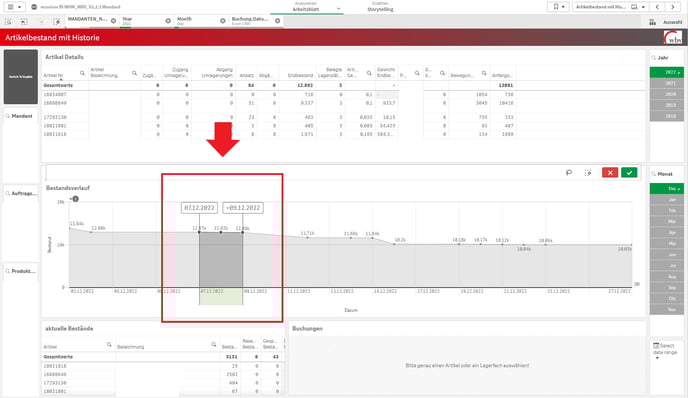The width and height of the screenshot is (688, 398).
Task: Open the Mandant filter pane
Action: (21, 116)
